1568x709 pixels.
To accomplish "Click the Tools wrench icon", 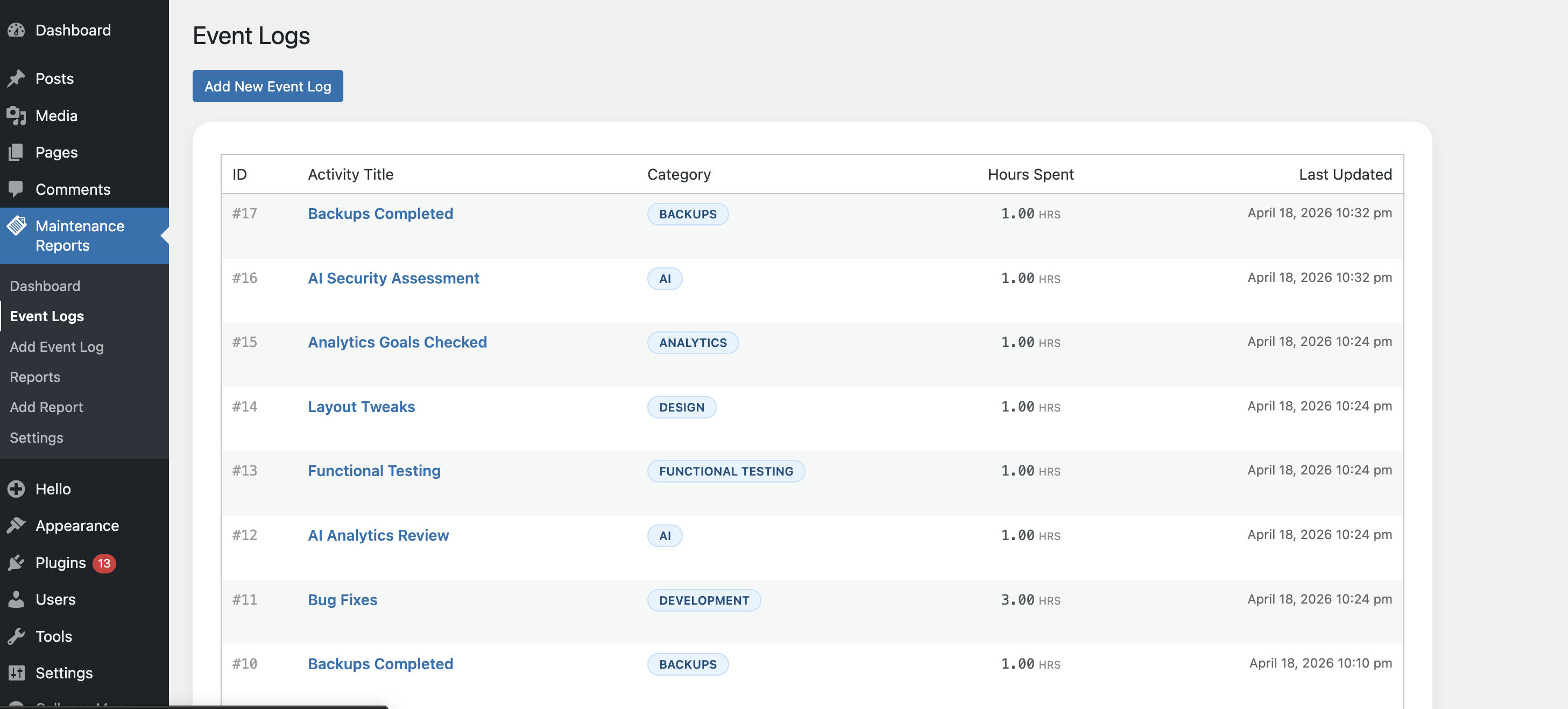I will [x=17, y=636].
